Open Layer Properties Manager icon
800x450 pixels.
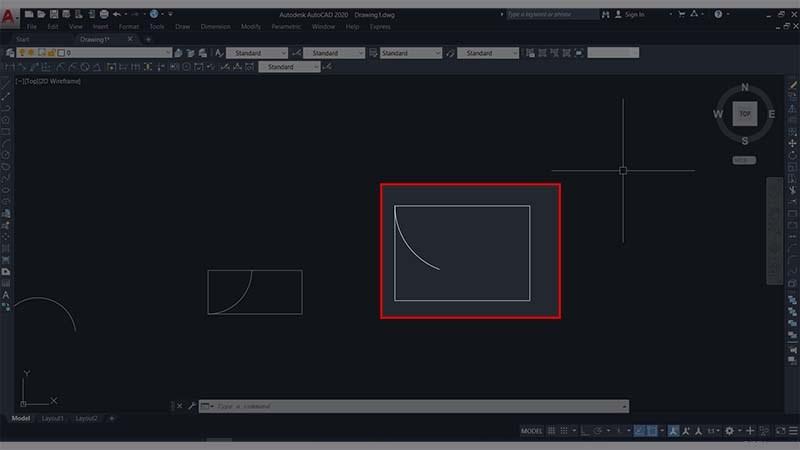point(10,53)
